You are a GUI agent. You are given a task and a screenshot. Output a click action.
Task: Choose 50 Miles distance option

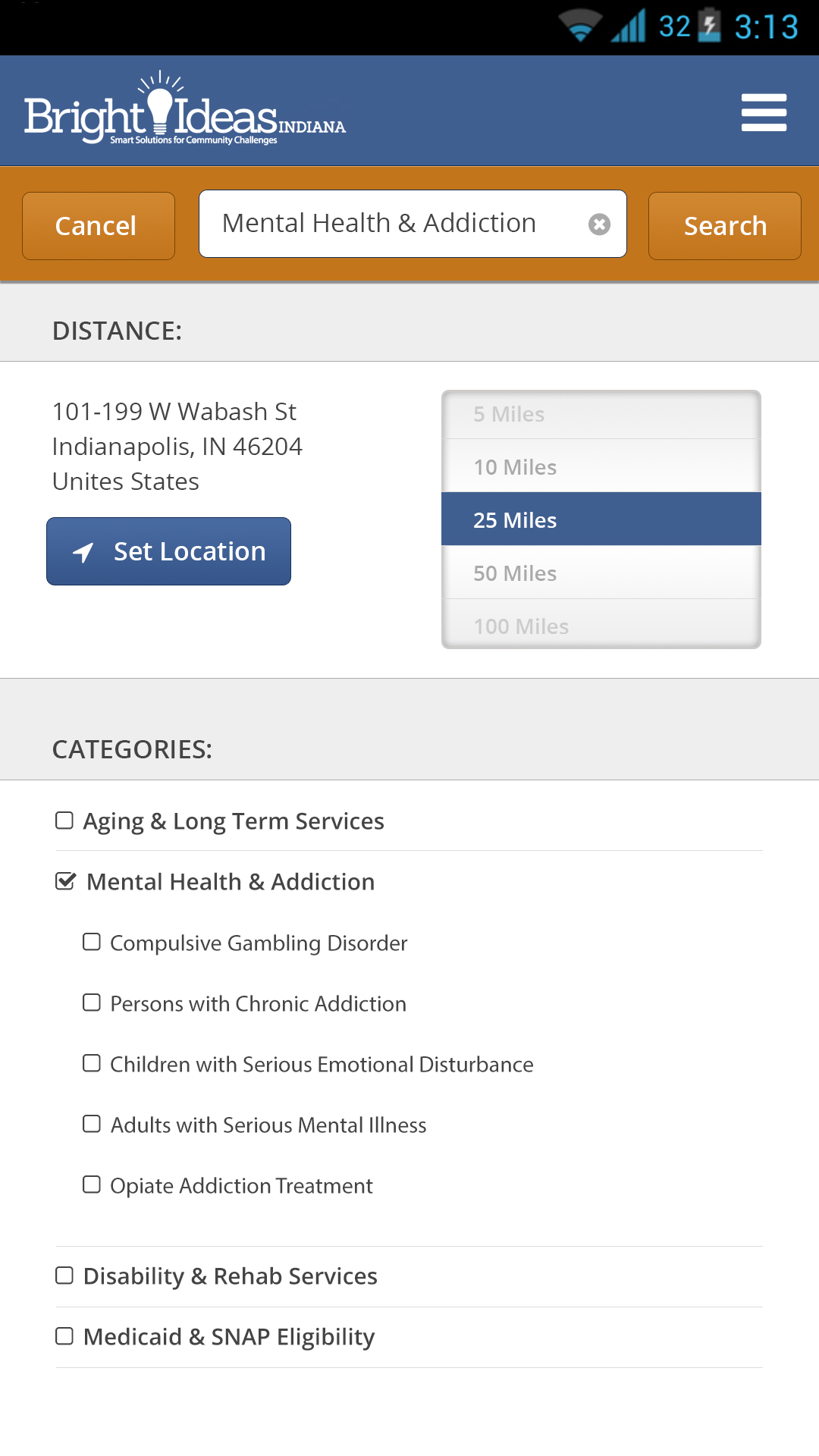click(601, 573)
